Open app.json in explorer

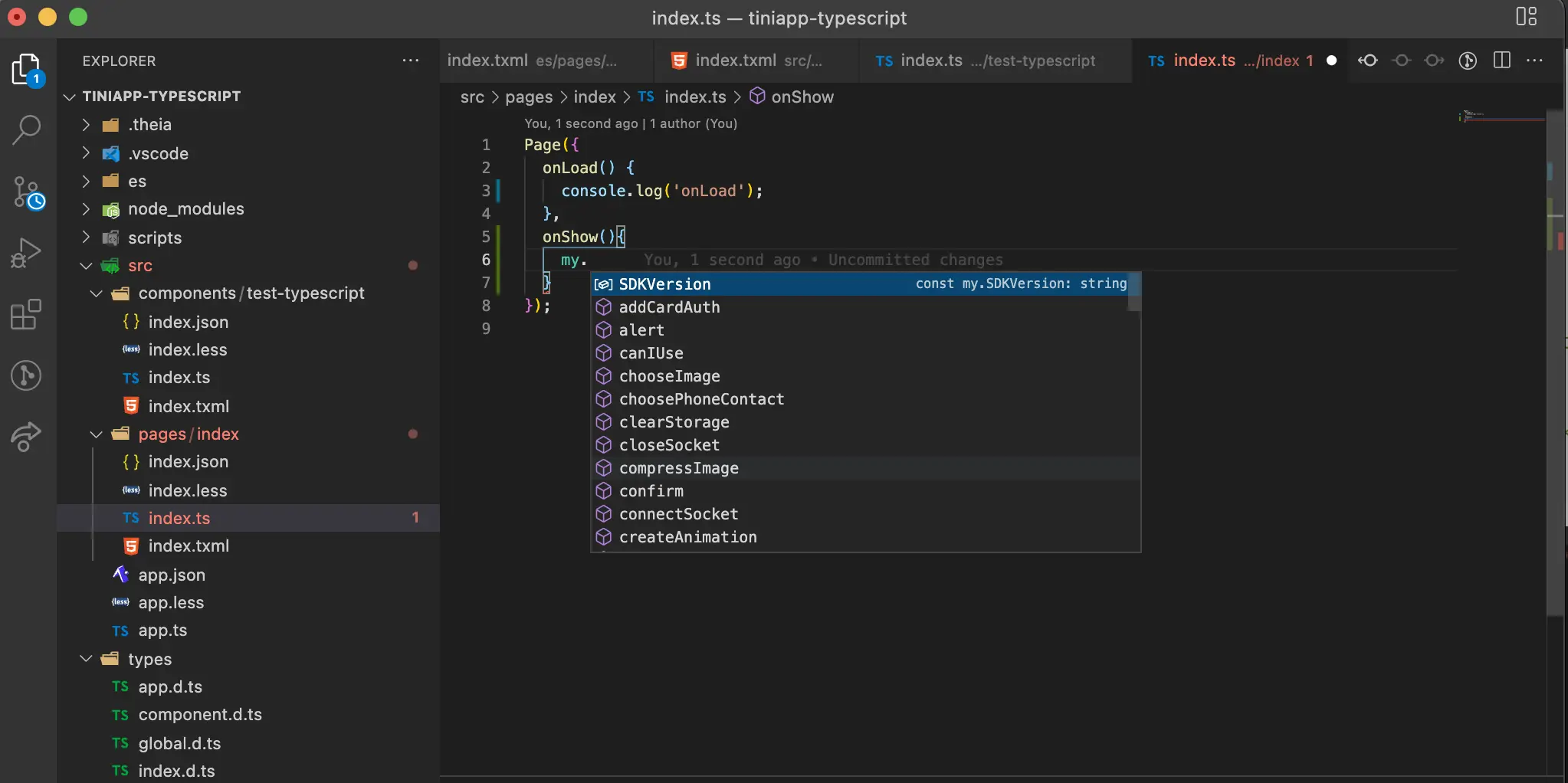click(x=248, y=575)
